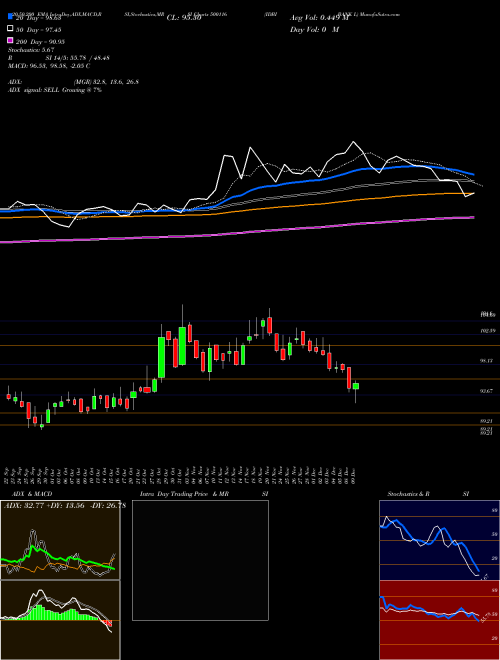Open the MACD histogram chart panel
This screenshot has width=500, height=660.
[60, 620]
